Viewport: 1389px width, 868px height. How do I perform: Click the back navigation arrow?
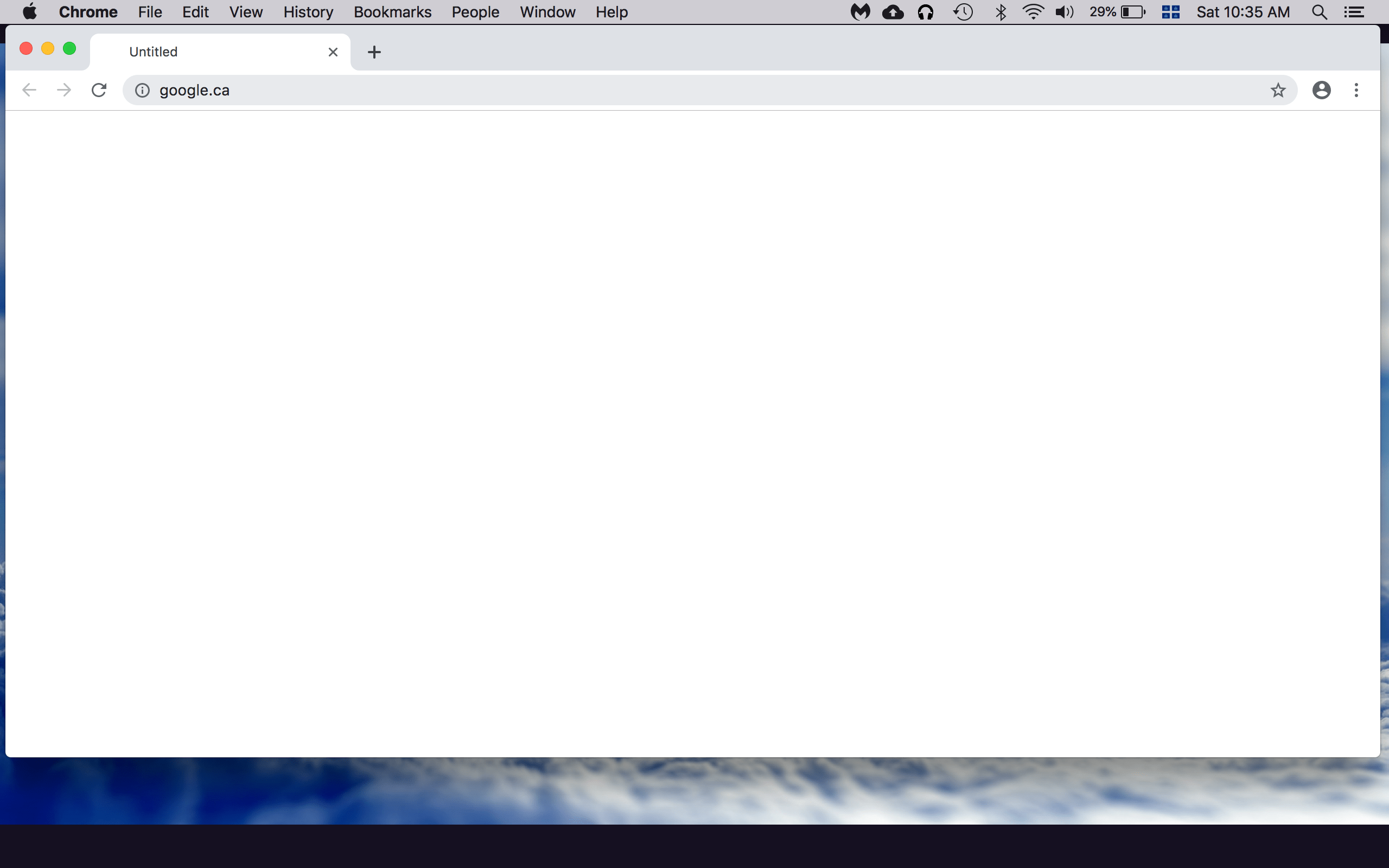click(x=29, y=90)
